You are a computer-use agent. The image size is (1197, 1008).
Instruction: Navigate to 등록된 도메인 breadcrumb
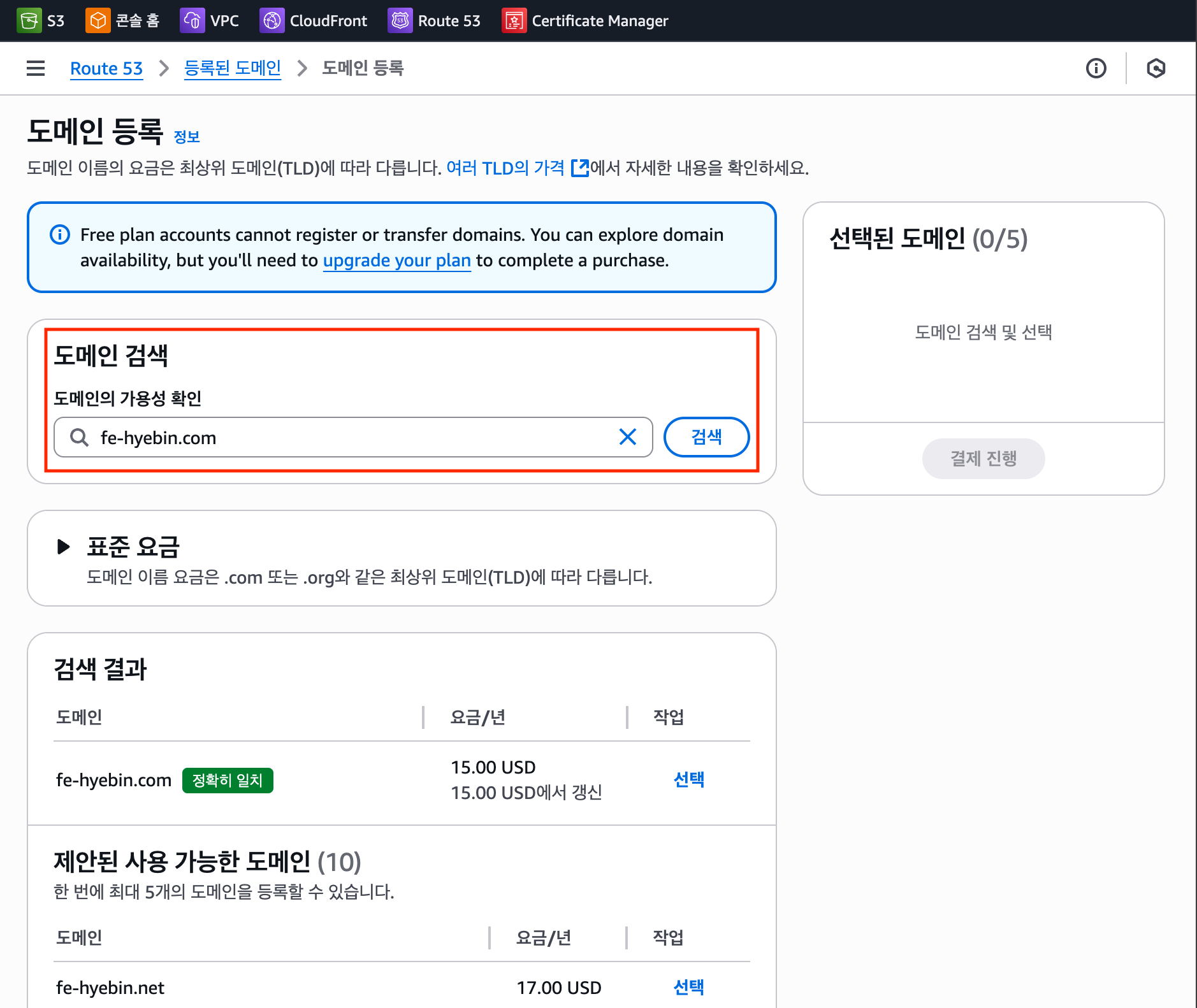(232, 68)
